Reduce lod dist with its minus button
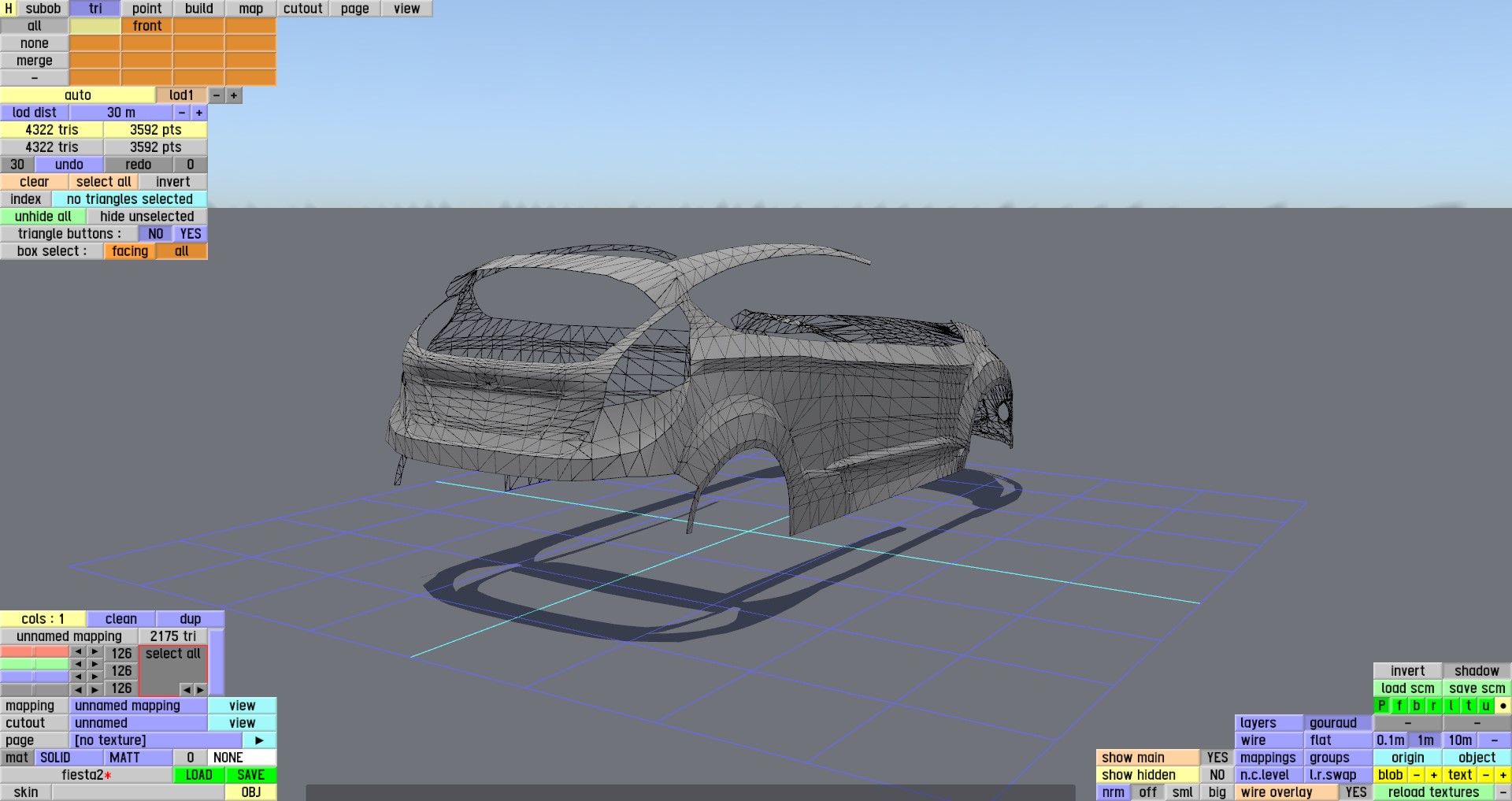Image resolution: width=1512 pixels, height=801 pixels. (182, 113)
